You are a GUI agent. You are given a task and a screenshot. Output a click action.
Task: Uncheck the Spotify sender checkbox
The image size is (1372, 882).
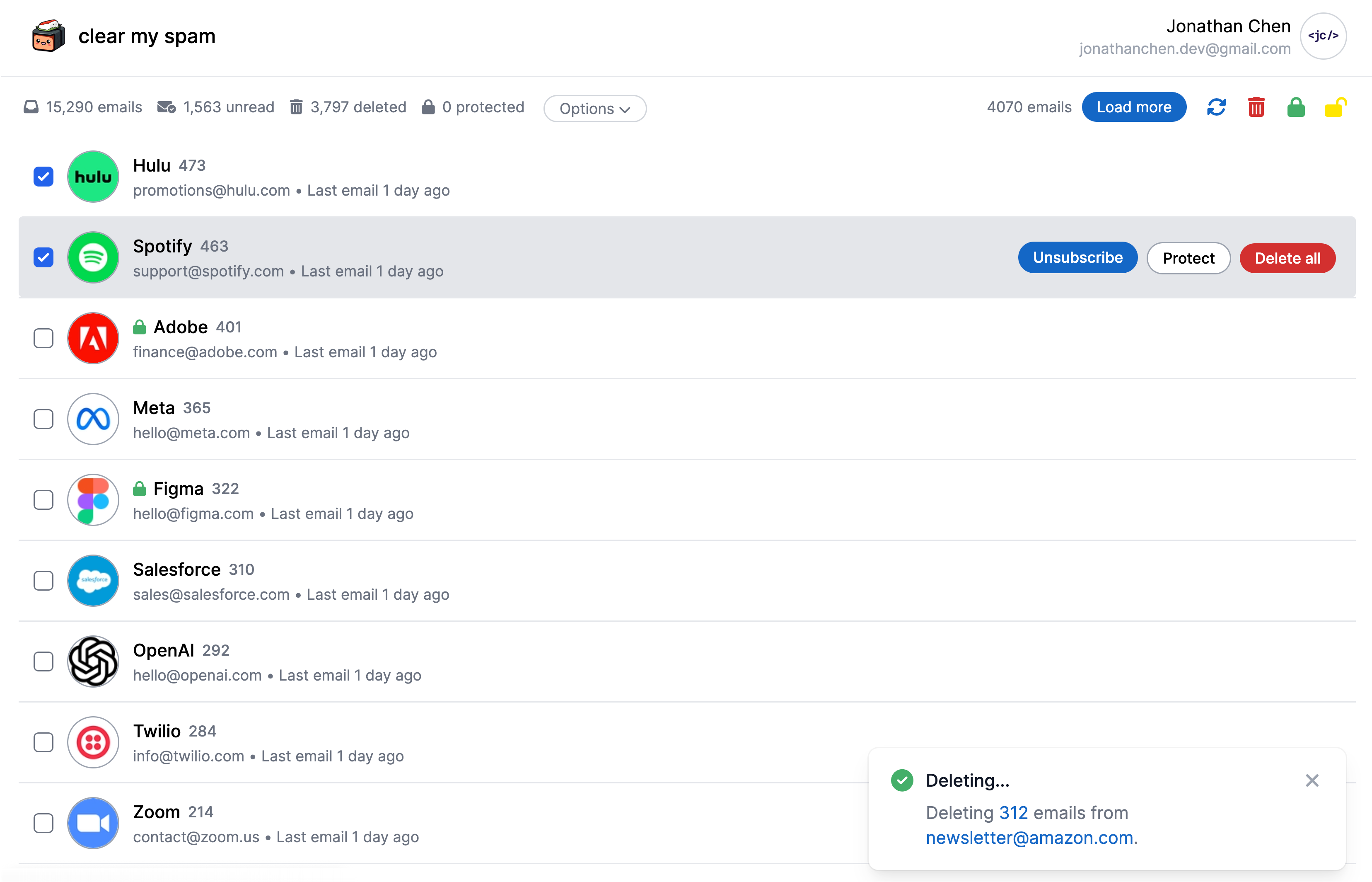[x=43, y=257]
